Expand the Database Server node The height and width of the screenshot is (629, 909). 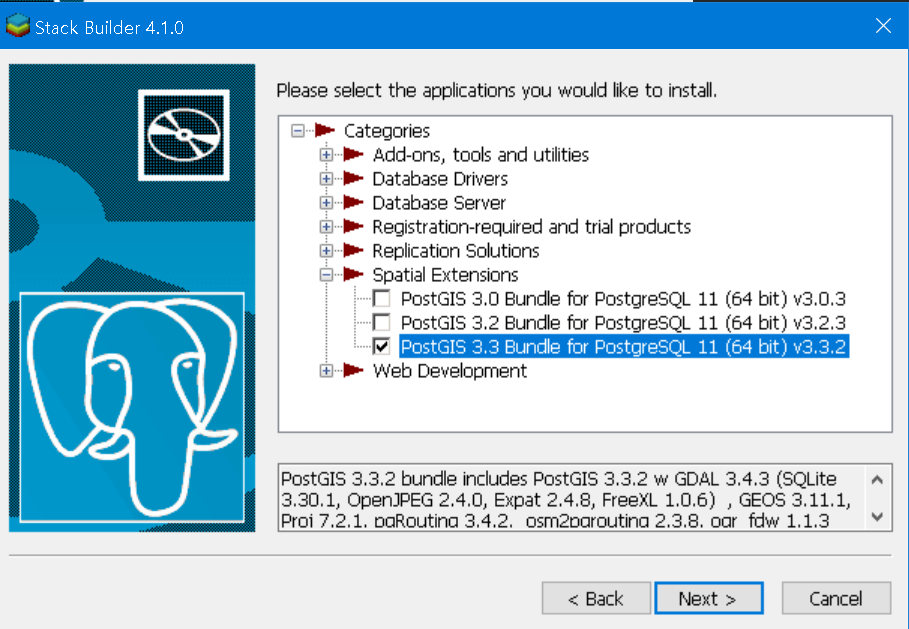[326, 203]
